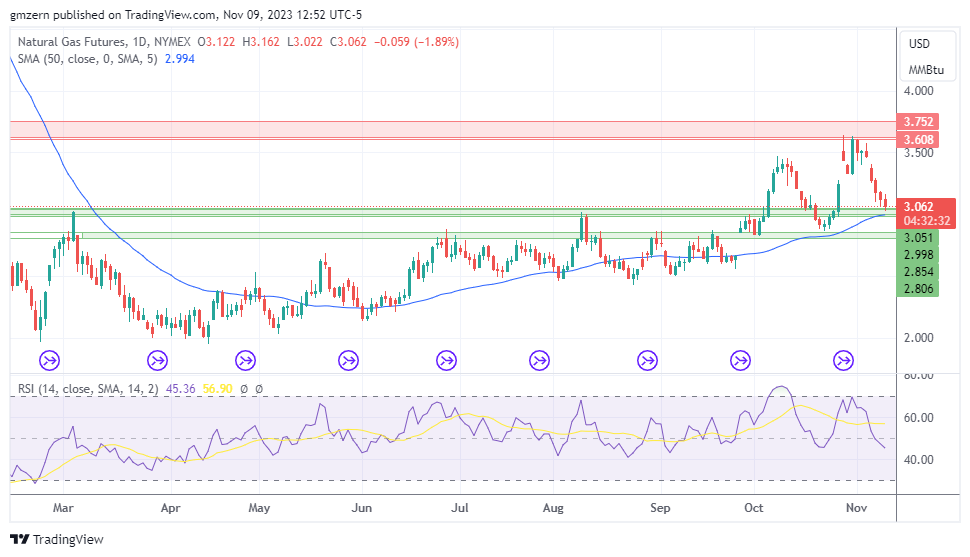Click the change value −0.059 (−1.89%)
The width and height of the screenshot is (970, 557).
pyautogui.click(x=416, y=42)
